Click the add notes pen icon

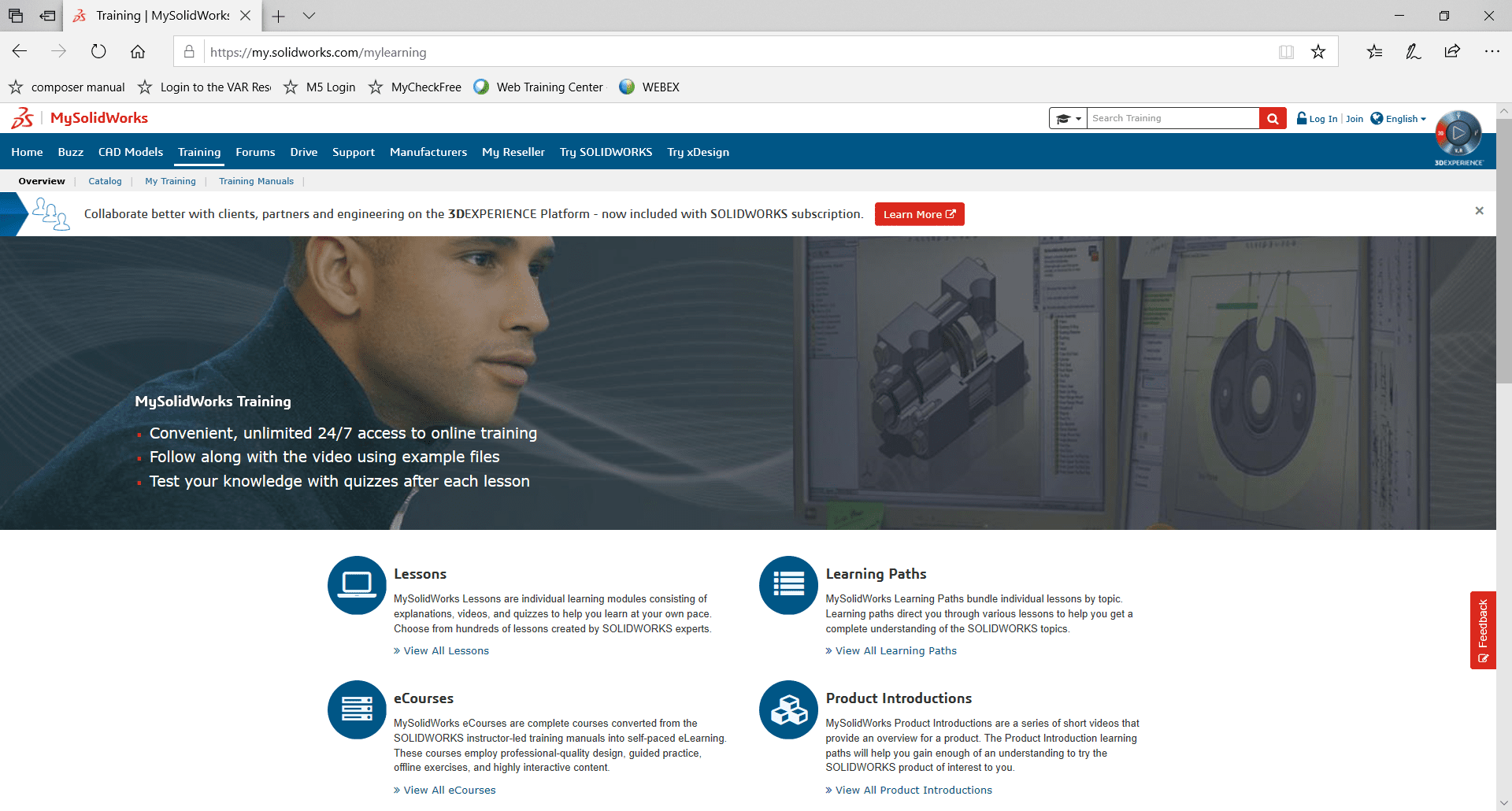[x=1414, y=52]
